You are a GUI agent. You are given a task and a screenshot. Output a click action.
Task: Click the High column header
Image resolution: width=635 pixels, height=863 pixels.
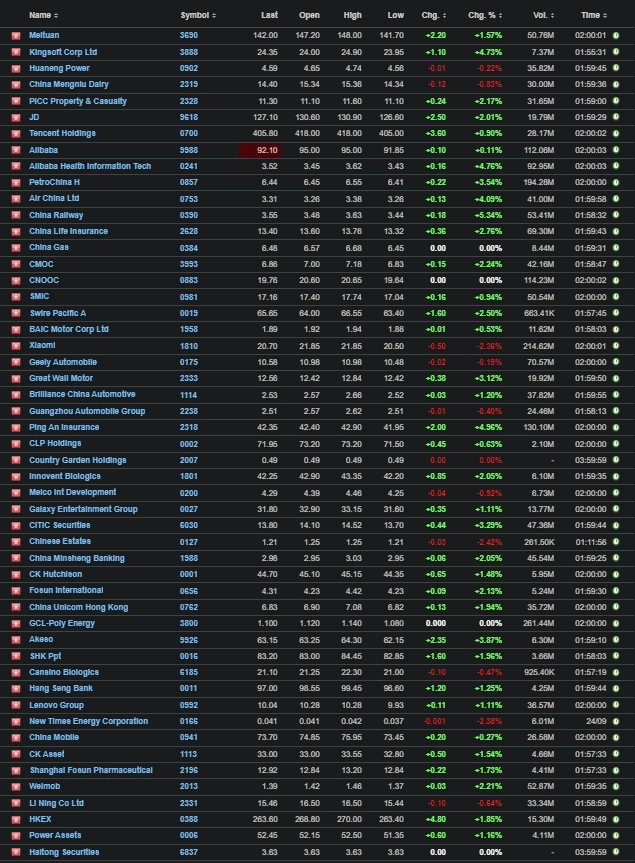352,15
